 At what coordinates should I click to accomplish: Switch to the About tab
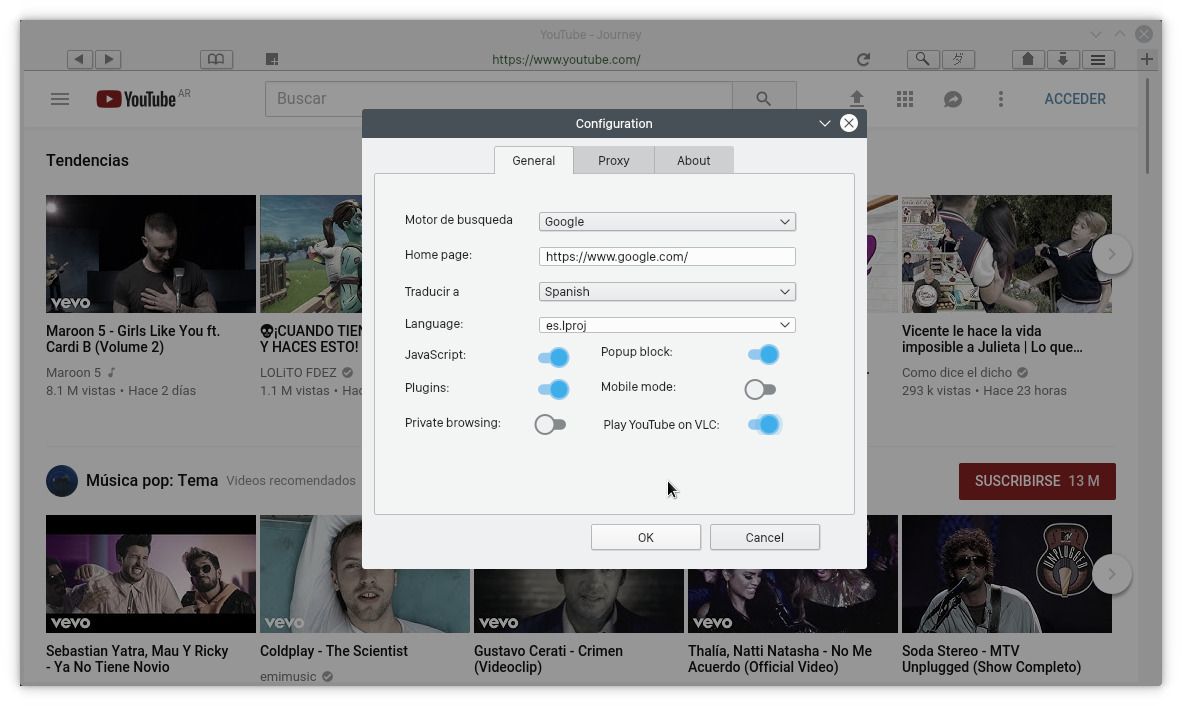693,160
